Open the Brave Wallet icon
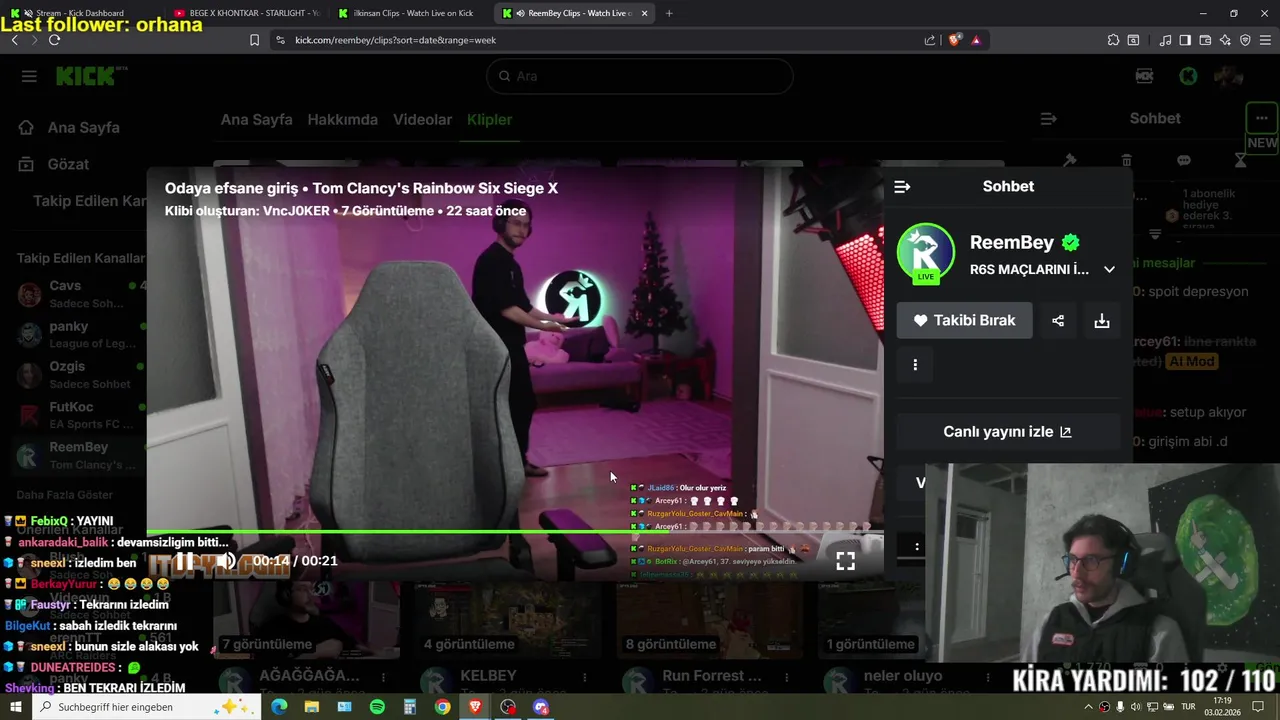This screenshot has width=1280, height=720. click(1205, 40)
